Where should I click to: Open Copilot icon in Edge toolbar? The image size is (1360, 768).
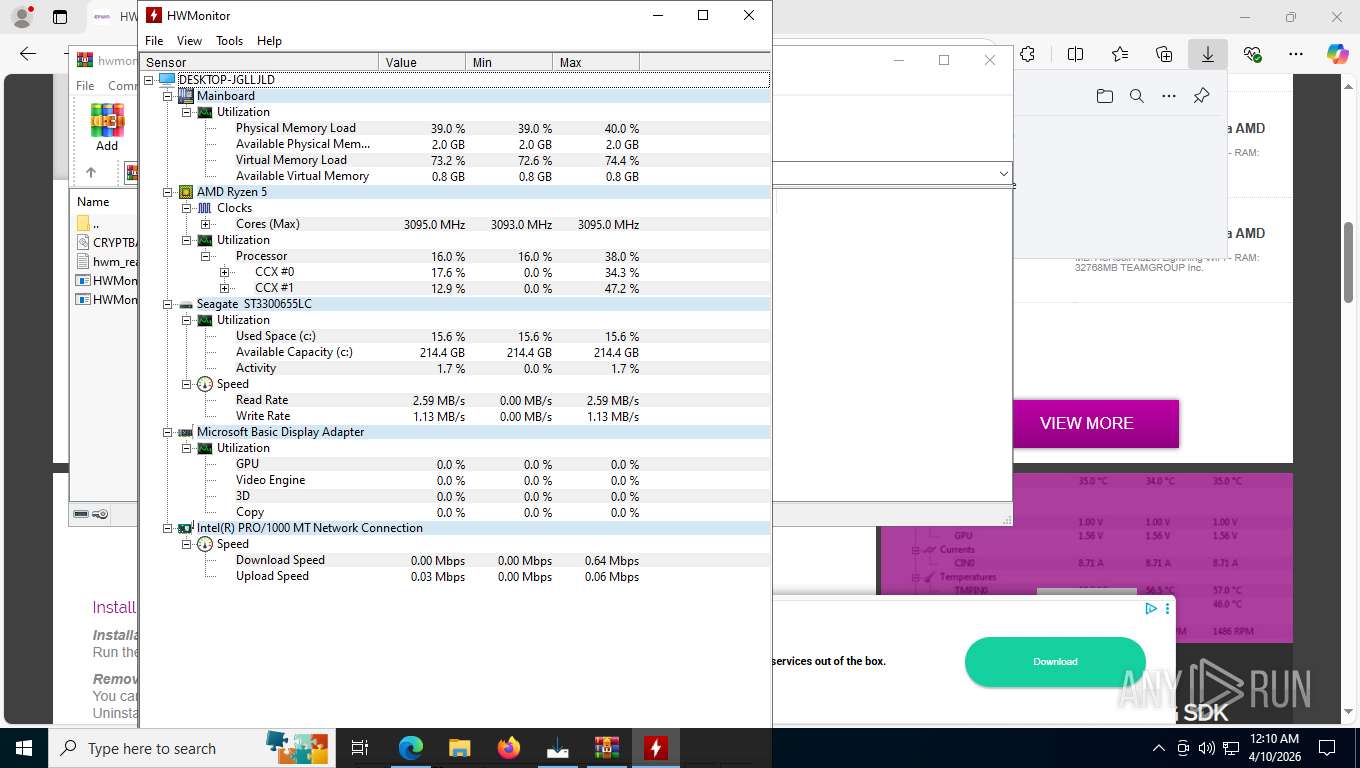point(1337,55)
